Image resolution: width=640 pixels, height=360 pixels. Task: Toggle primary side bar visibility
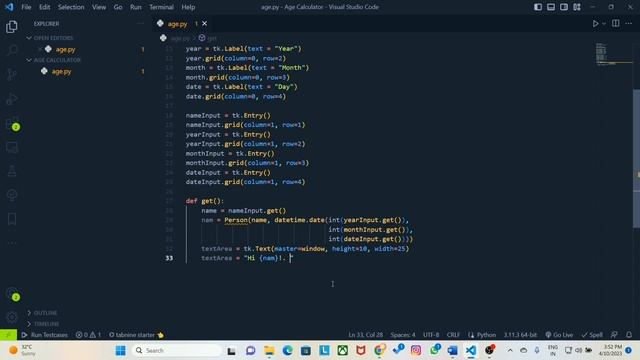tap(538, 7)
